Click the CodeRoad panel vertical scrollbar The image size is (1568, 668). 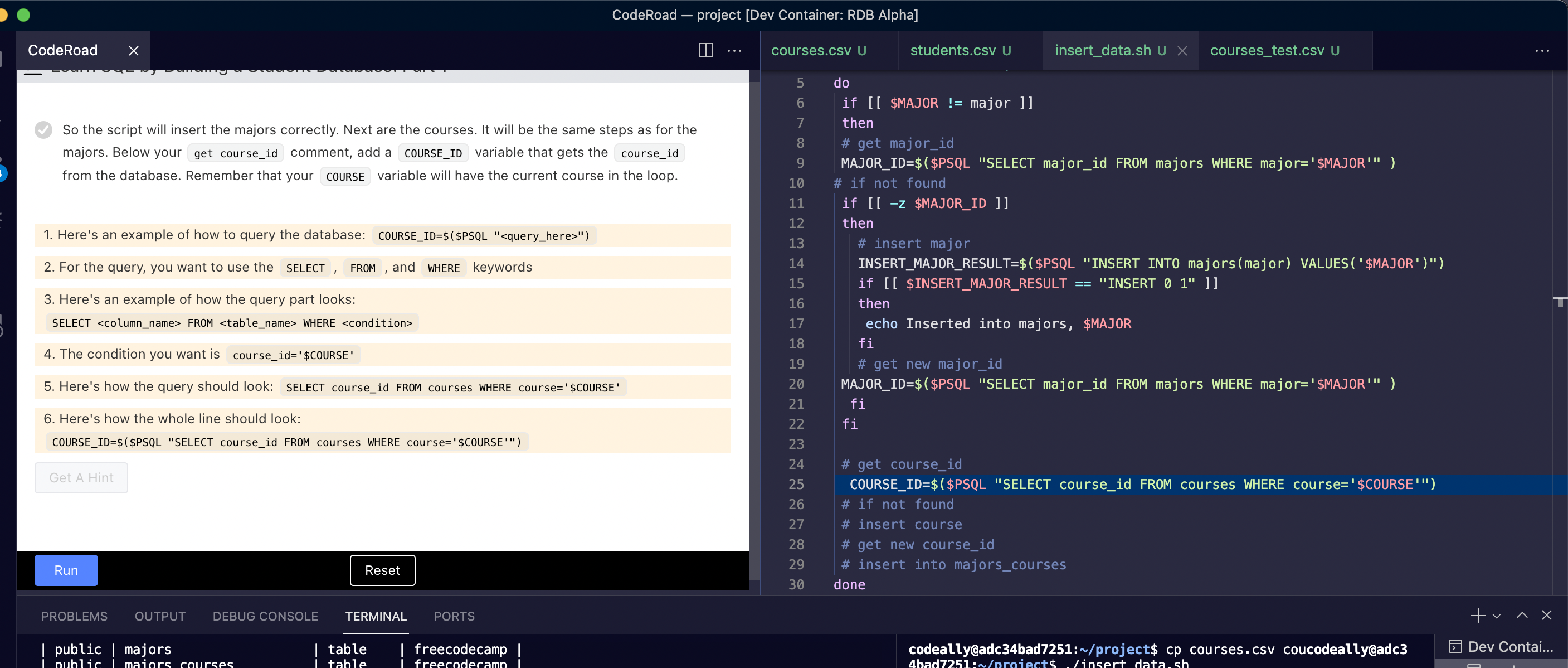(x=754, y=329)
